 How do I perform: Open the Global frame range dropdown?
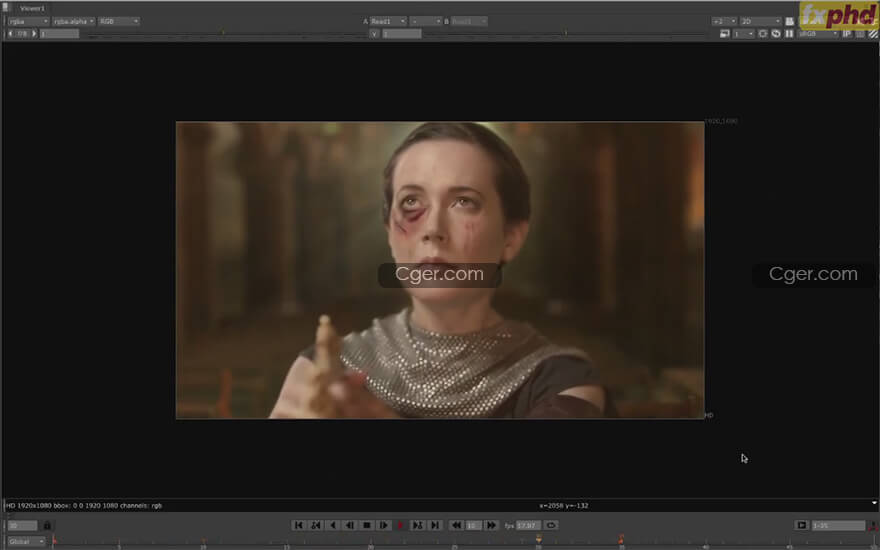[26, 542]
